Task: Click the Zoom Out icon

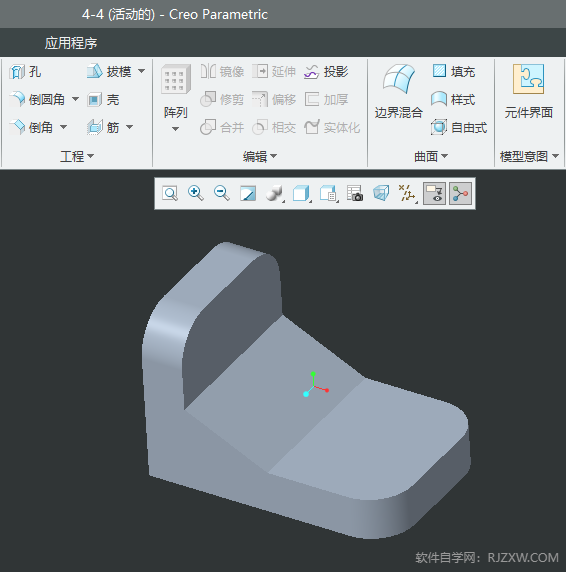Action: (222, 193)
